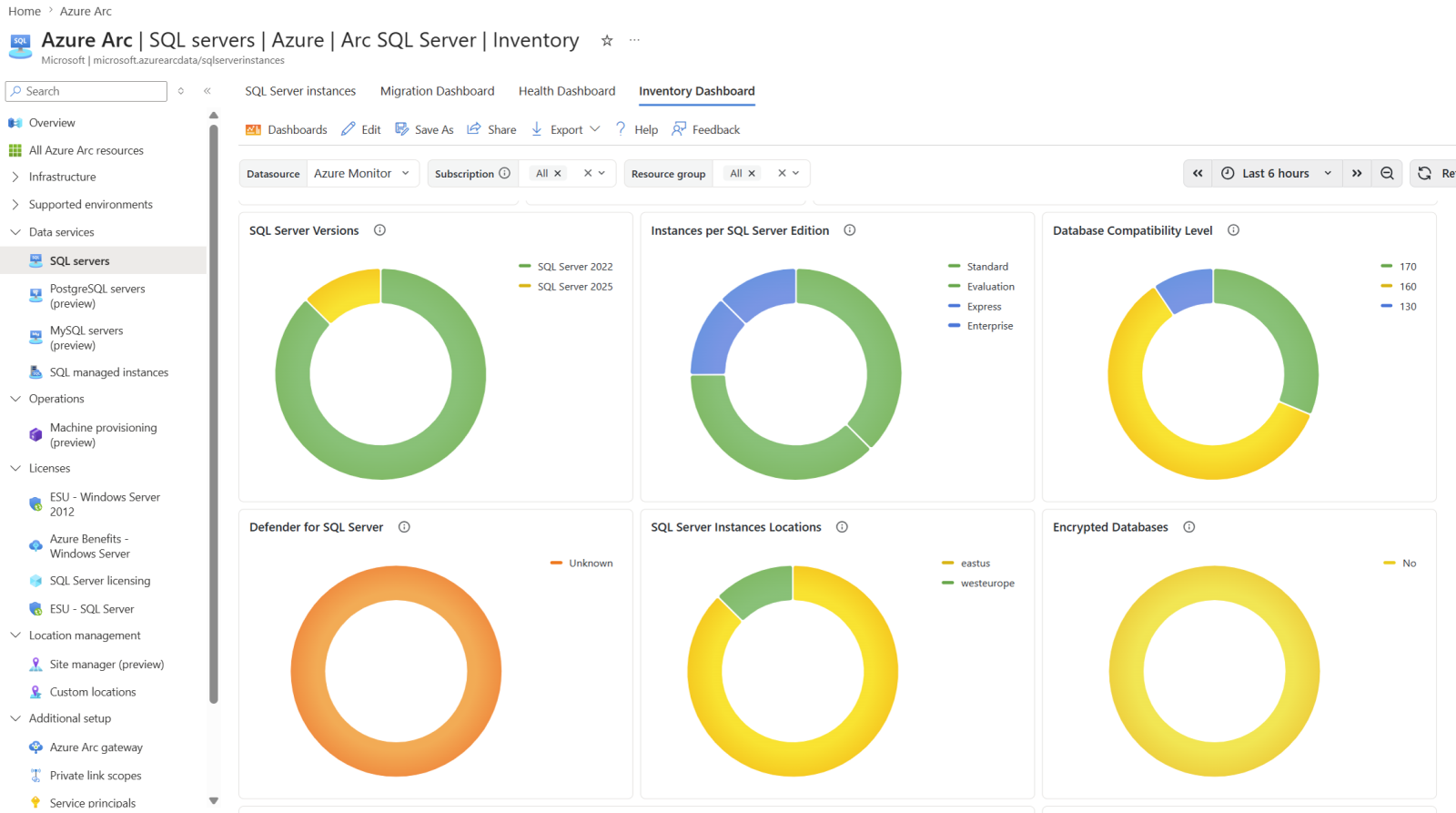Open info icon for SQL Server Versions
This screenshot has width=1456, height=813.
tap(380, 230)
